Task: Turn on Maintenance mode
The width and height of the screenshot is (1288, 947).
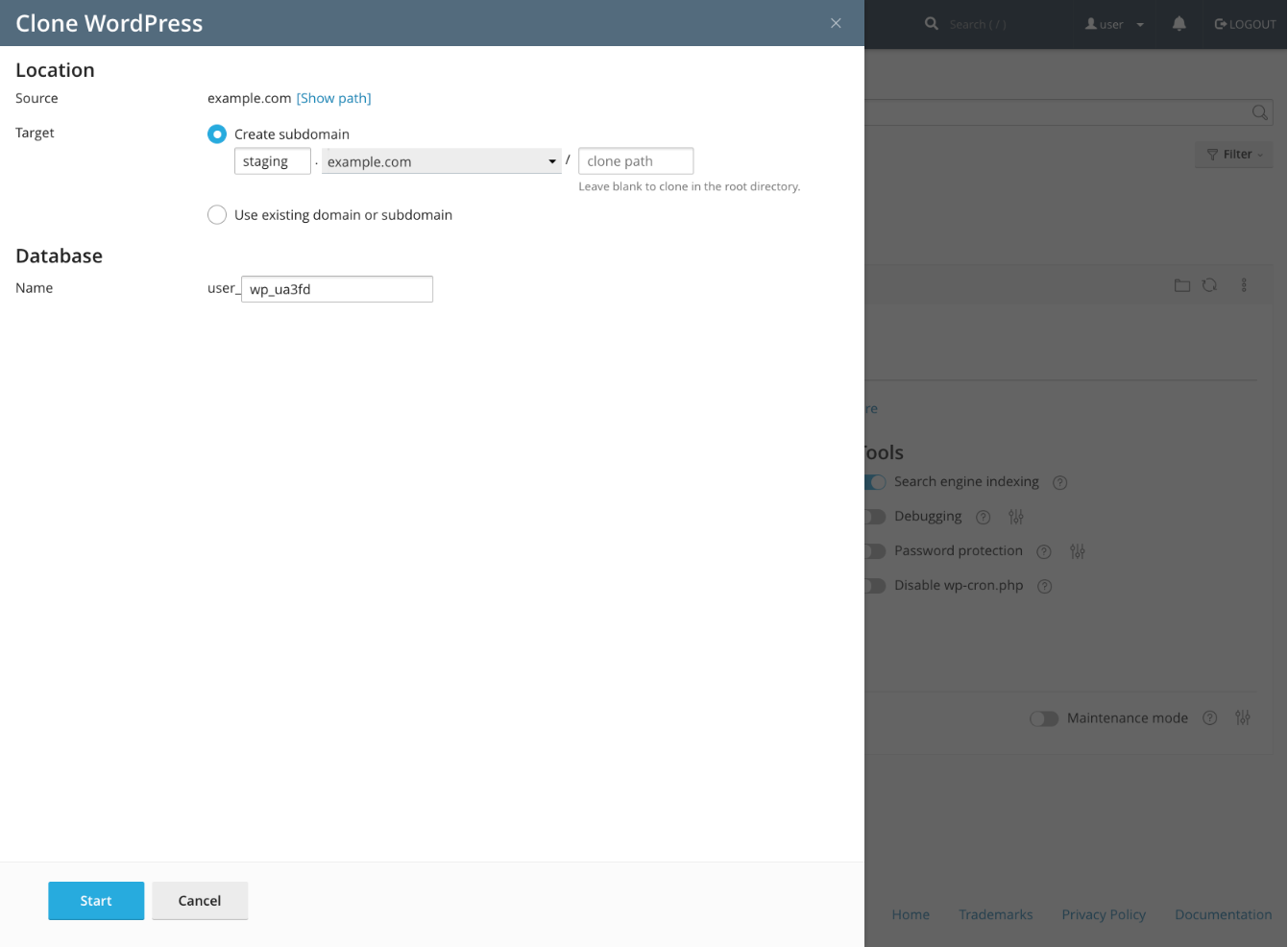Action: click(x=1044, y=717)
